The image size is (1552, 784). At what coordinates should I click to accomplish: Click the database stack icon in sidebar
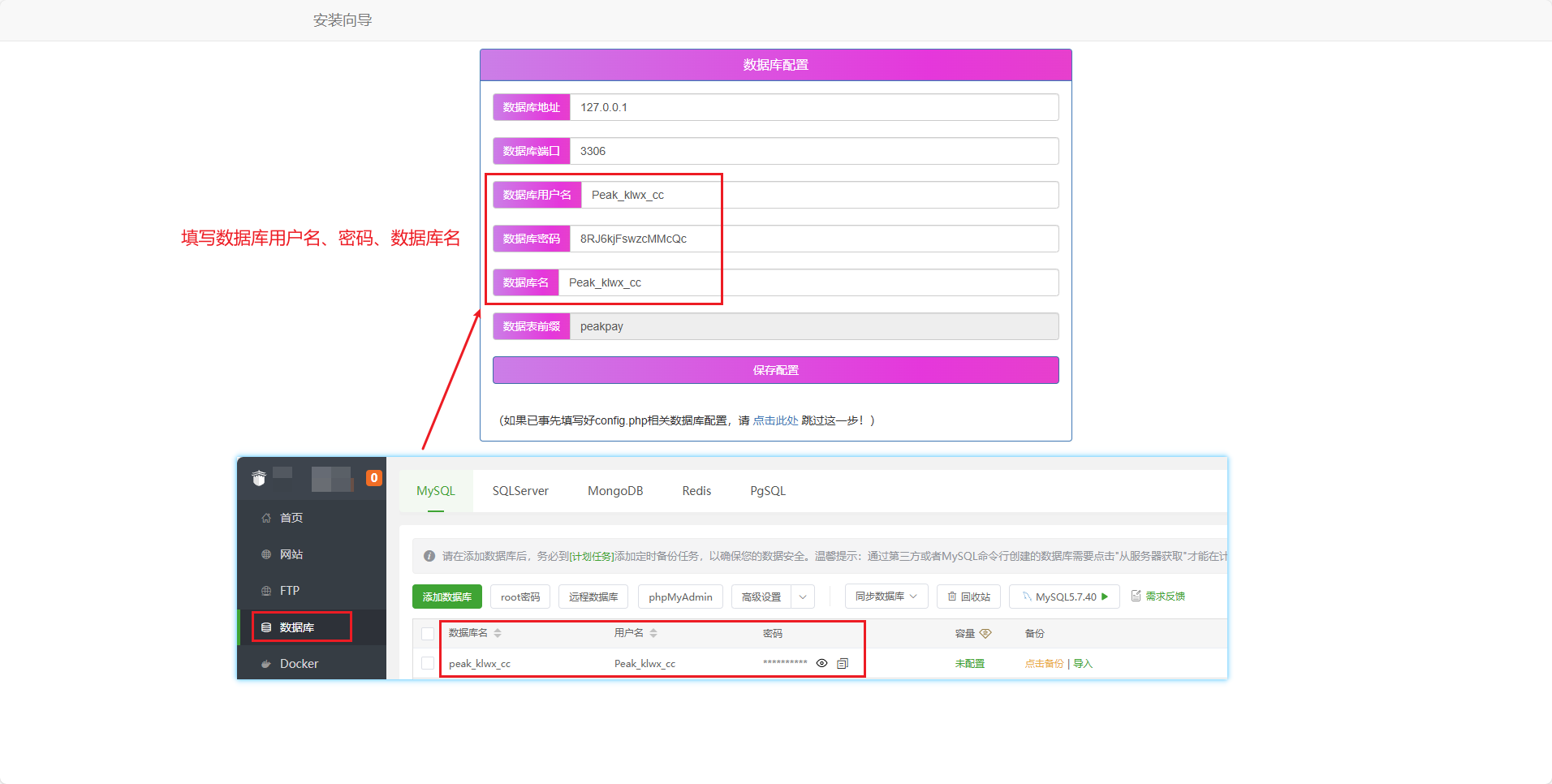[266, 627]
